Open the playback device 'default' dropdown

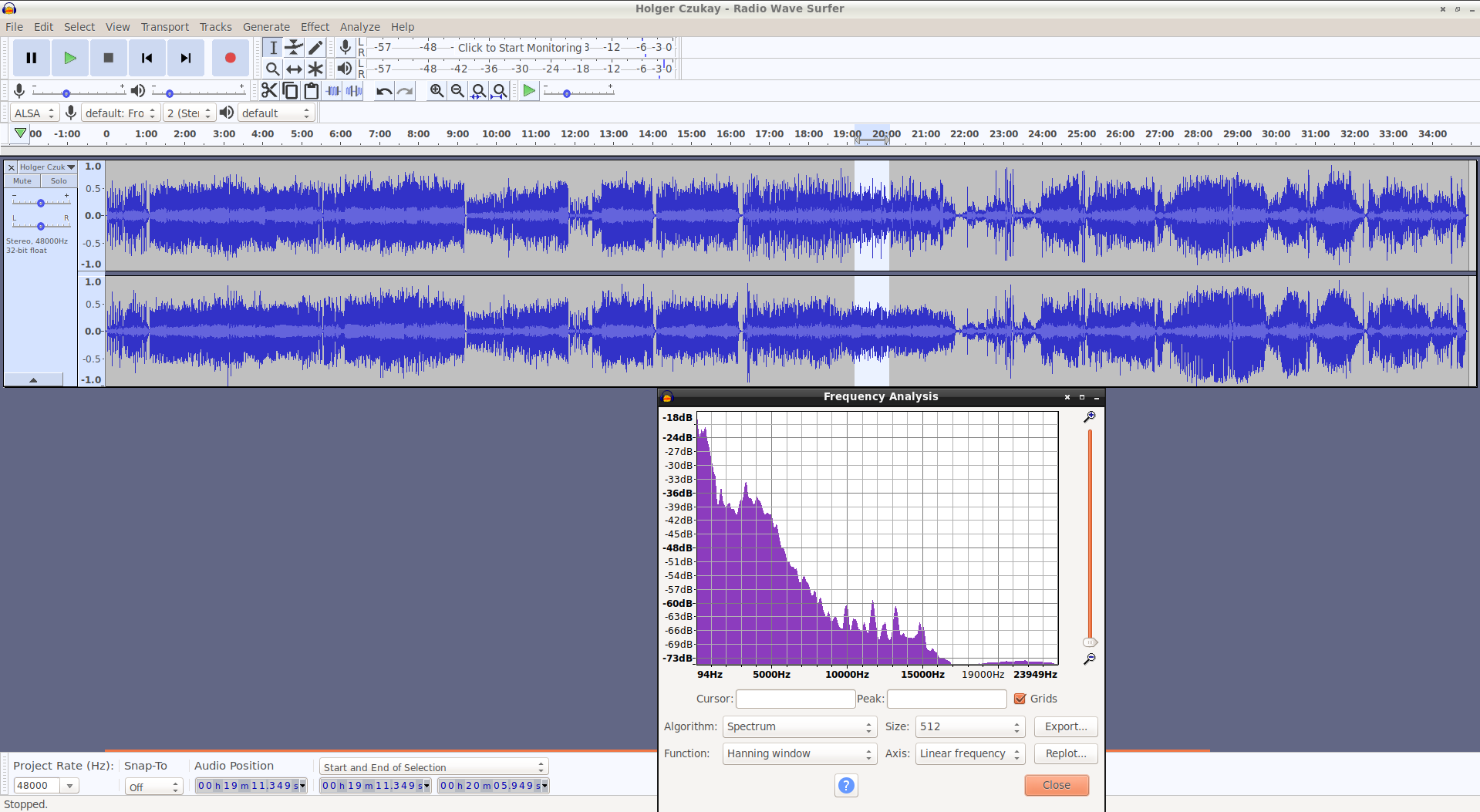pyautogui.click(x=276, y=113)
